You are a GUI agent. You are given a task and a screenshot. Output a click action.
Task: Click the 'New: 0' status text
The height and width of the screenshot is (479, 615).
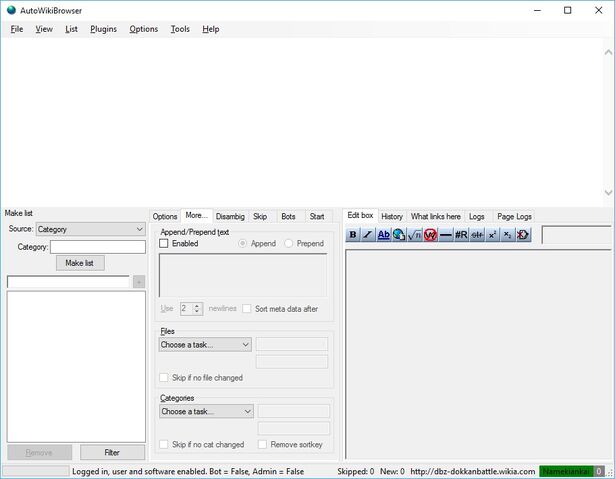point(392,471)
